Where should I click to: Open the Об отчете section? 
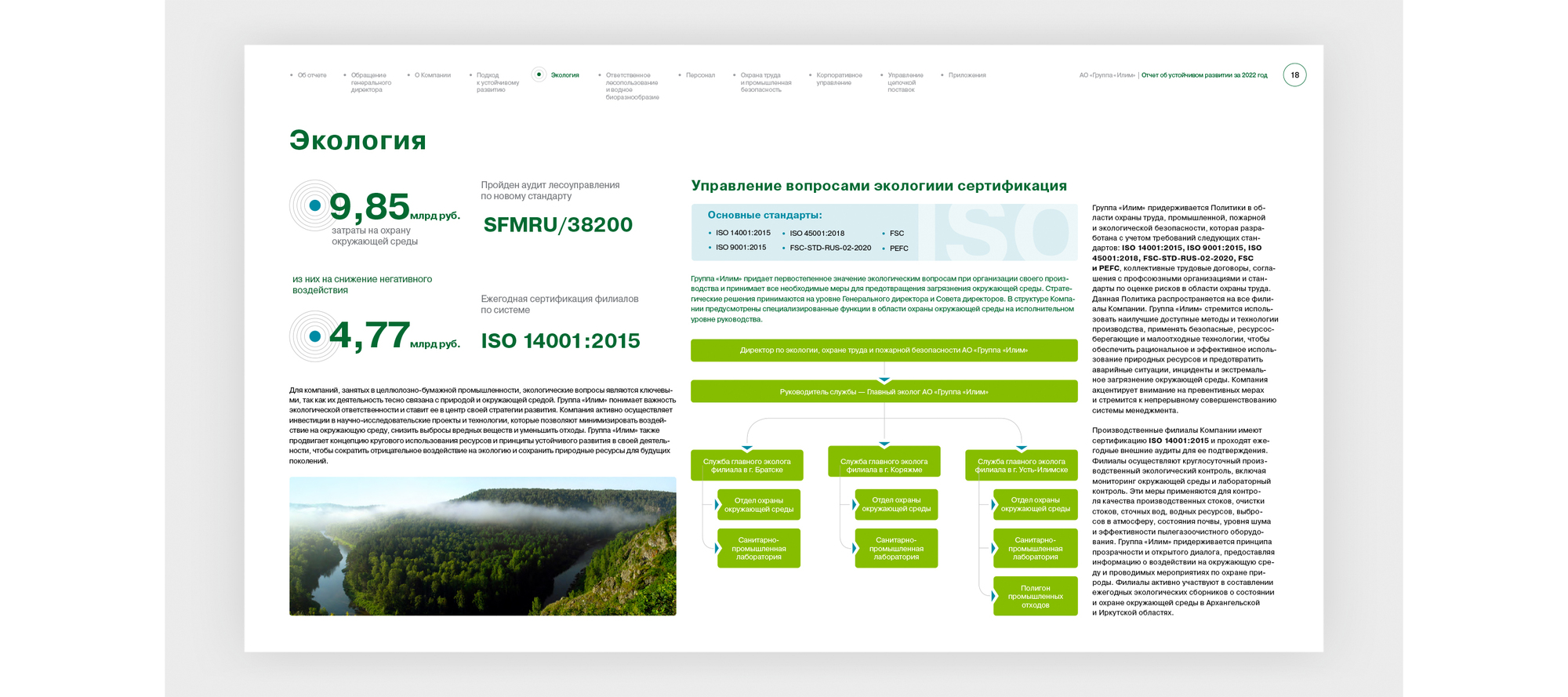(x=312, y=75)
